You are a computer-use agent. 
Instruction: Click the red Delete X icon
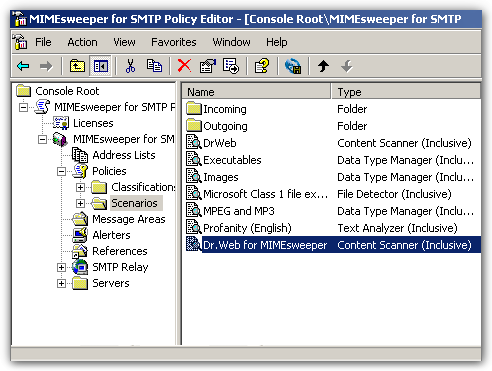pyautogui.click(x=184, y=66)
